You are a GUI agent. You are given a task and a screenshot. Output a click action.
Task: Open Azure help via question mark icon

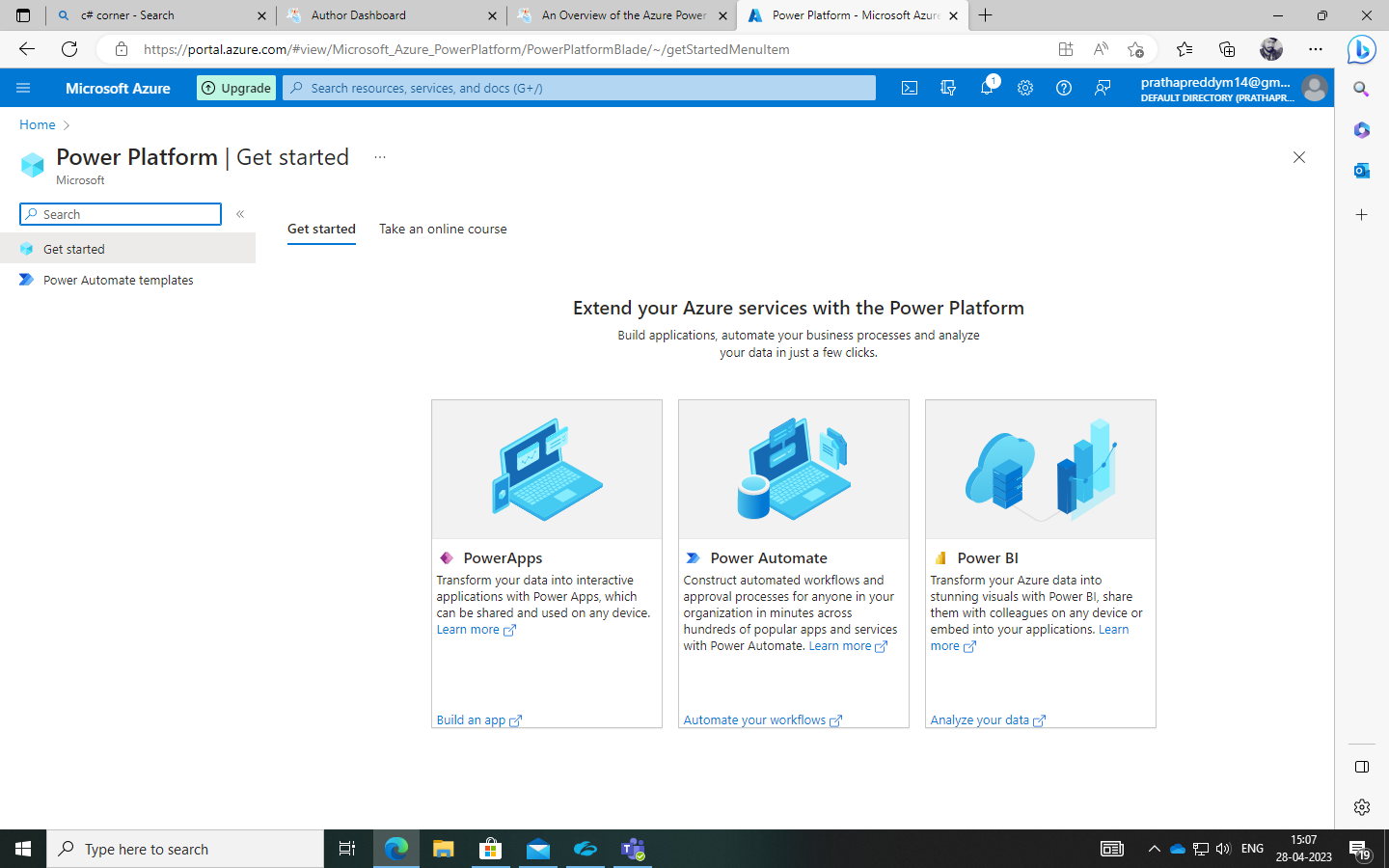(1063, 88)
